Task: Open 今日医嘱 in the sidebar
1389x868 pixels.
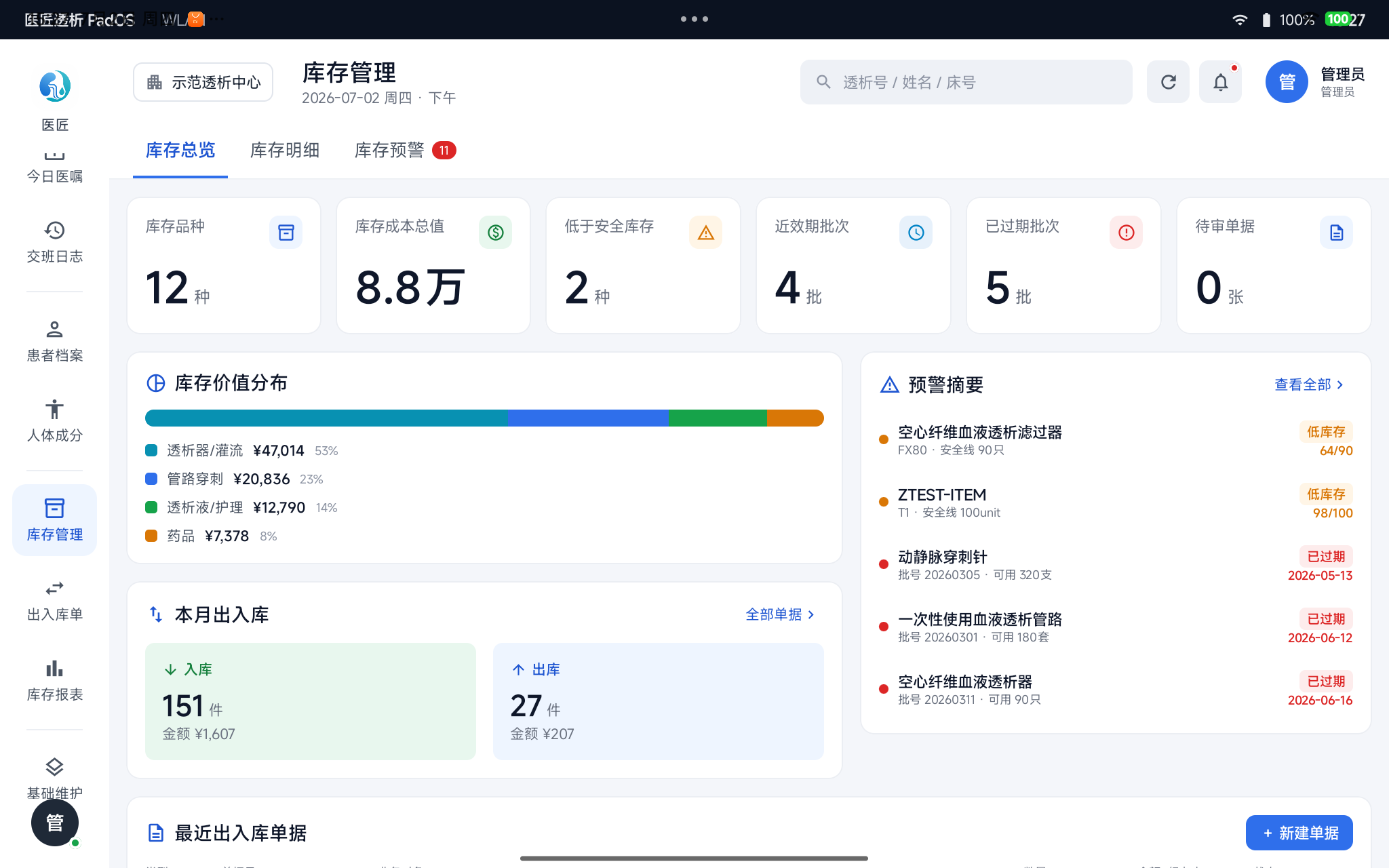Action: tap(54, 169)
